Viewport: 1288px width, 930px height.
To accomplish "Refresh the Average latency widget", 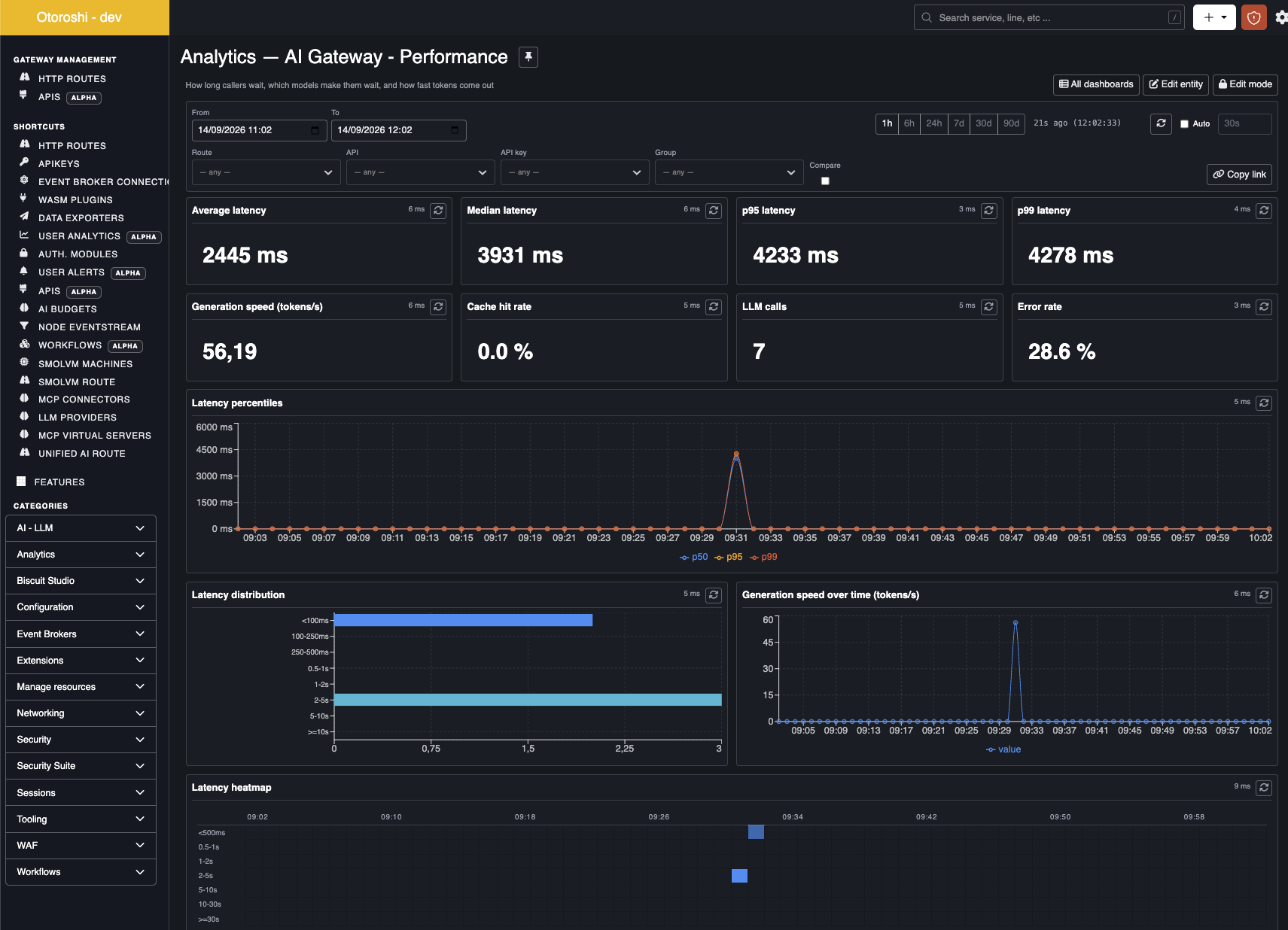I will (438, 211).
